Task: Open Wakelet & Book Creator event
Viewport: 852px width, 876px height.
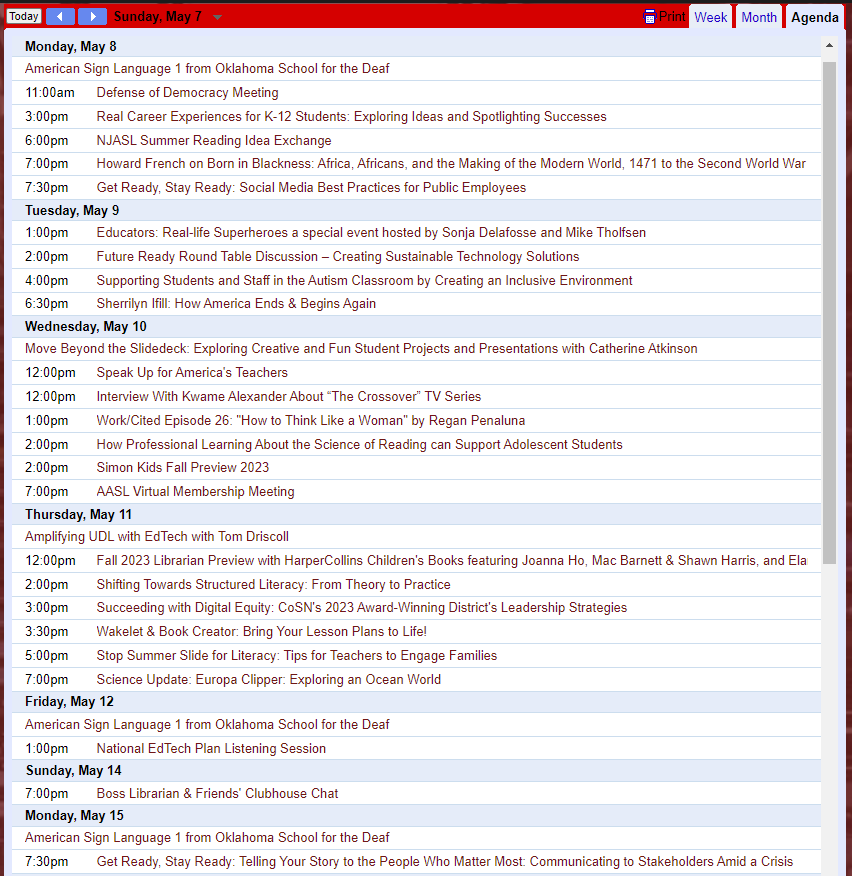Action: coord(261,632)
